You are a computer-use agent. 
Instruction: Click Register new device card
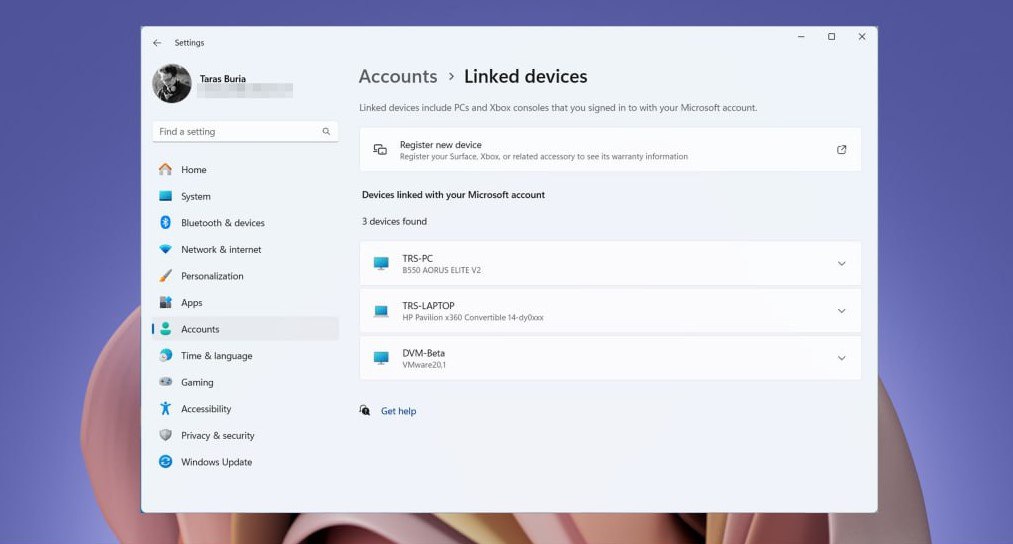click(611, 149)
